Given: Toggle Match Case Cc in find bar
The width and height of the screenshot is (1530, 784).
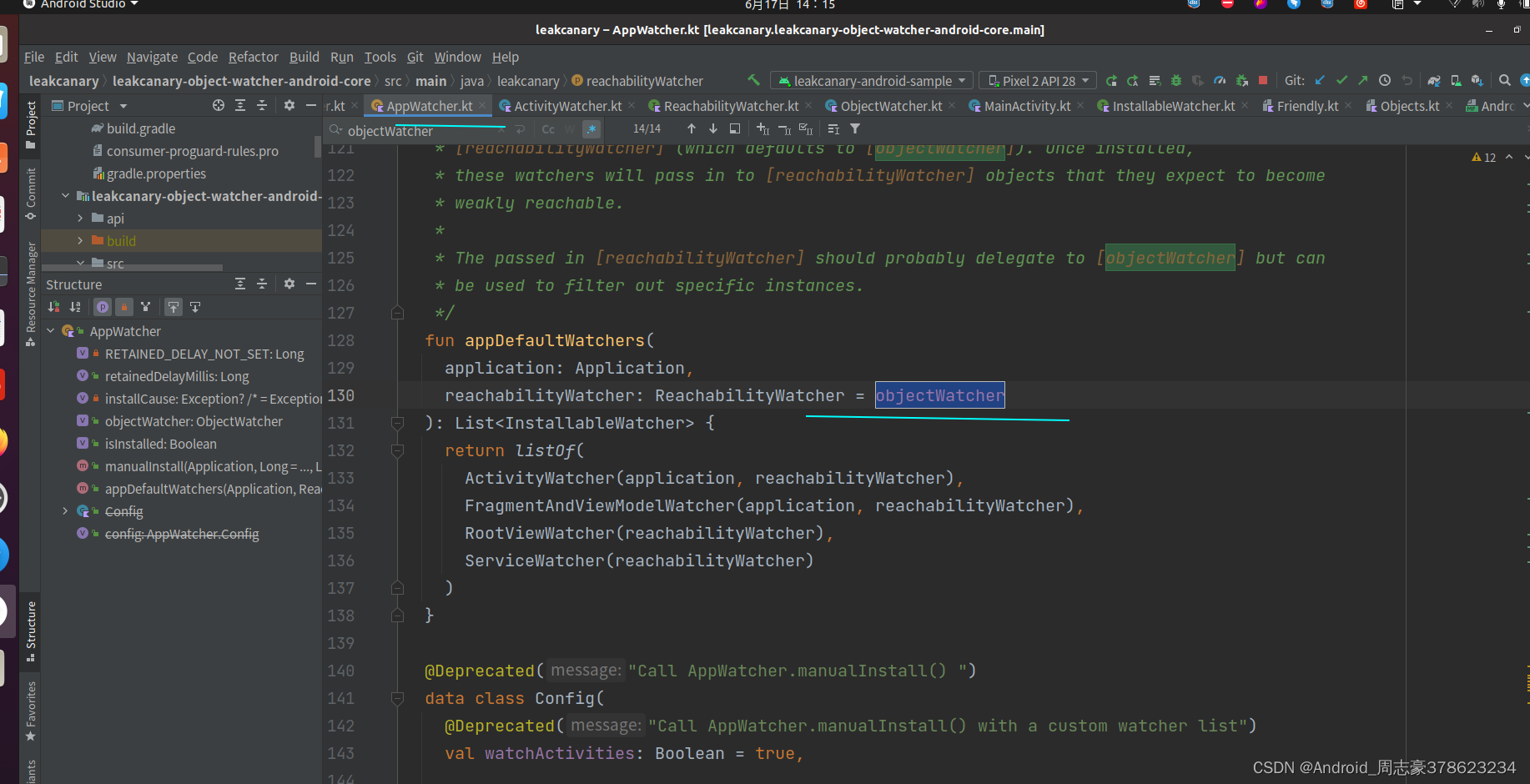Looking at the screenshot, I should tap(548, 129).
